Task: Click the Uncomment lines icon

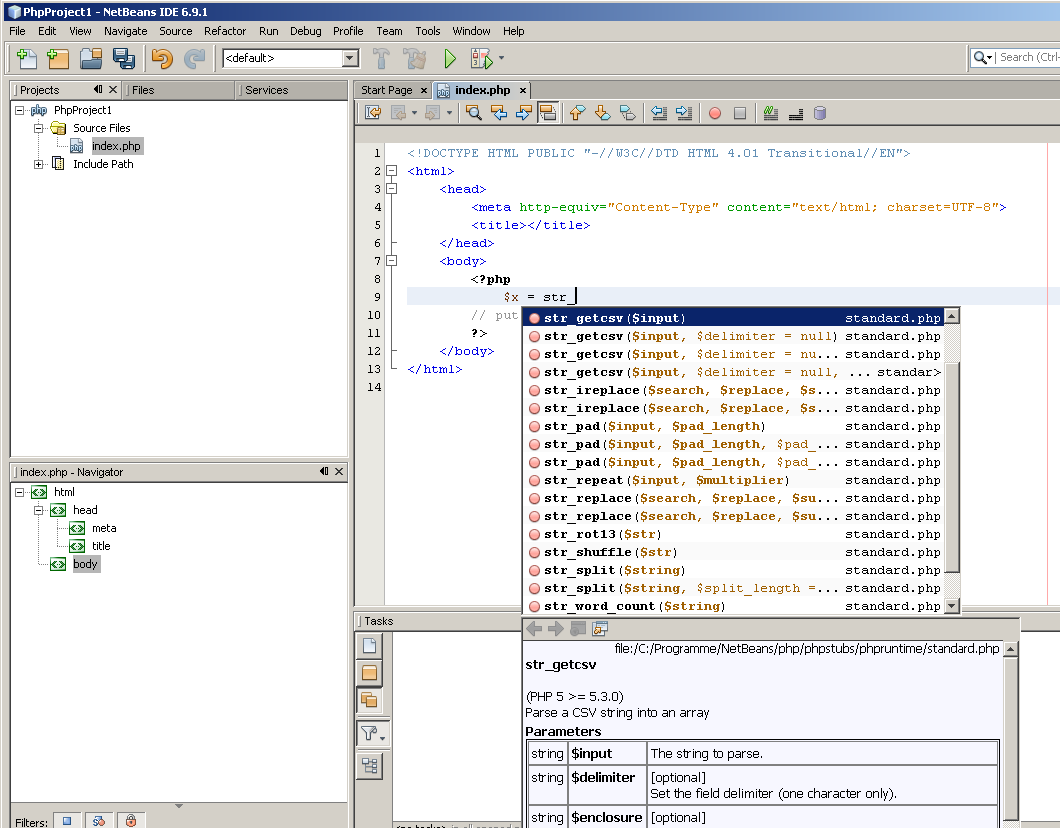Action: pos(796,113)
